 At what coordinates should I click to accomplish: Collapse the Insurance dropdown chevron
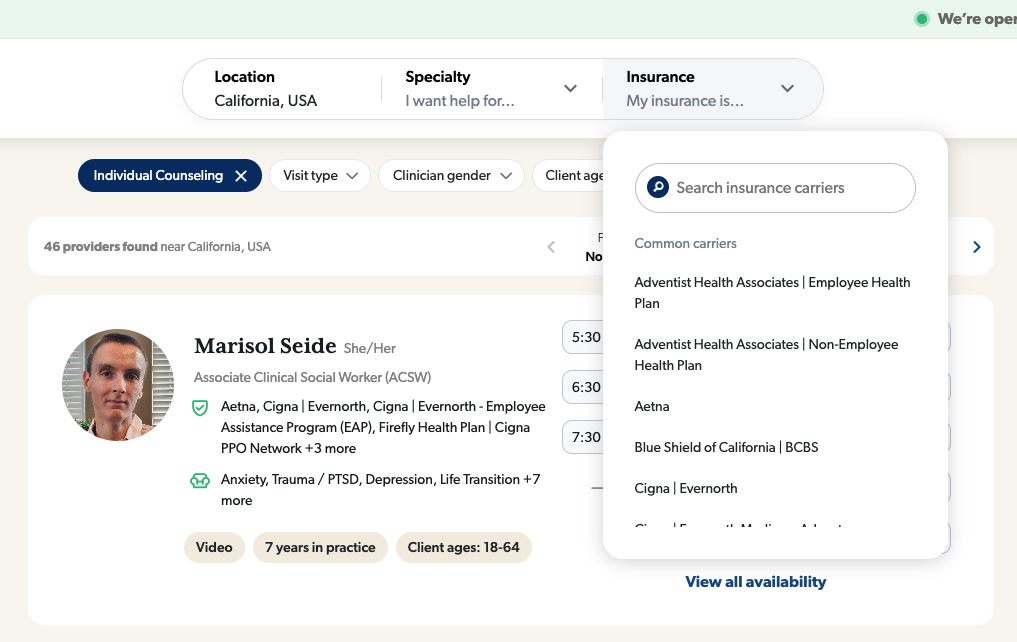click(x=787, y=89)
